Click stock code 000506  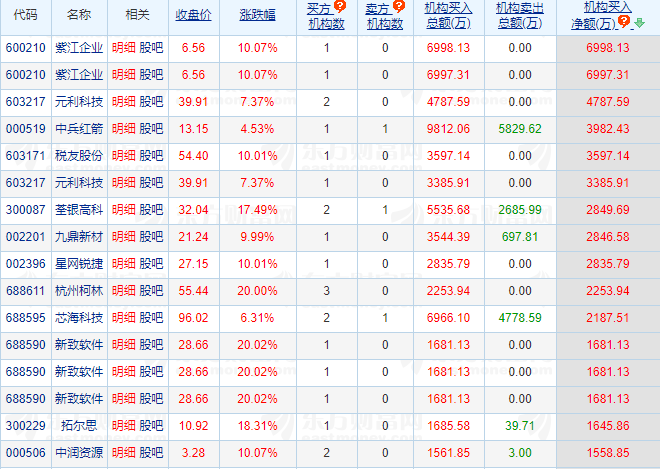coord(26,453)
